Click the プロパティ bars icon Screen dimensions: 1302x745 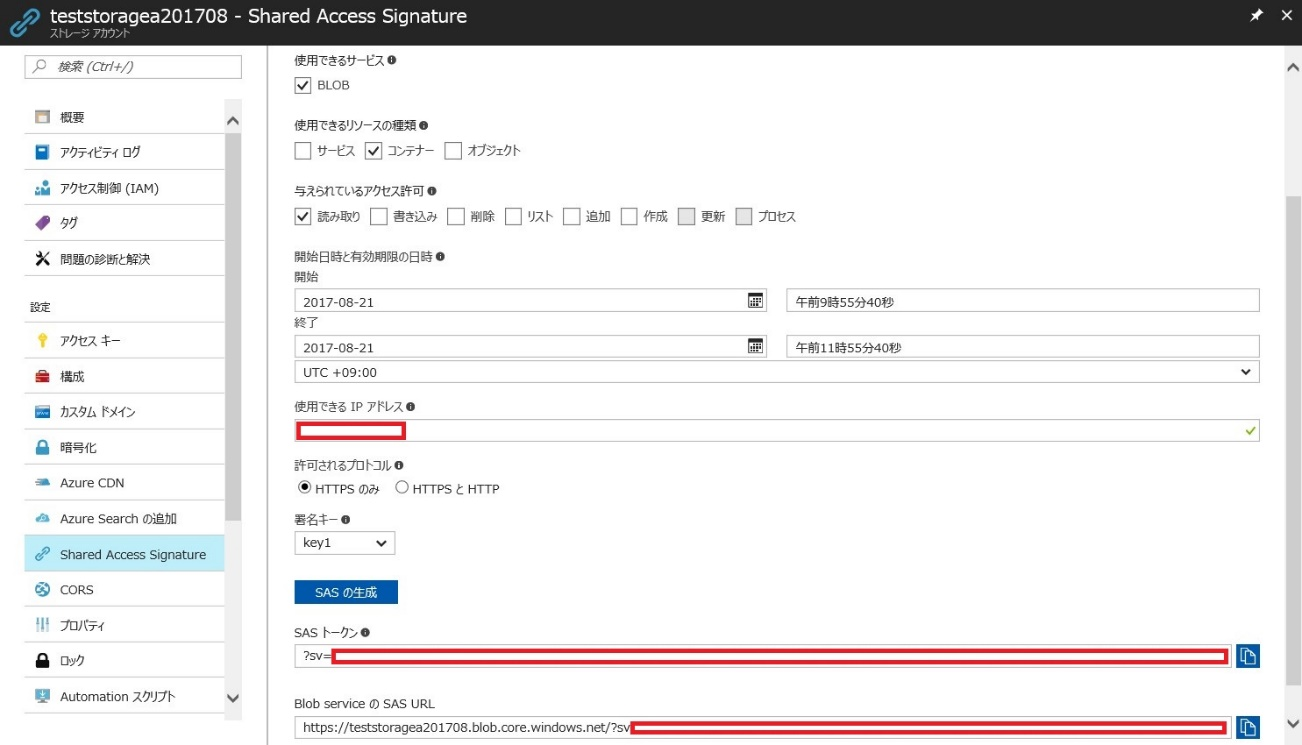42,625
